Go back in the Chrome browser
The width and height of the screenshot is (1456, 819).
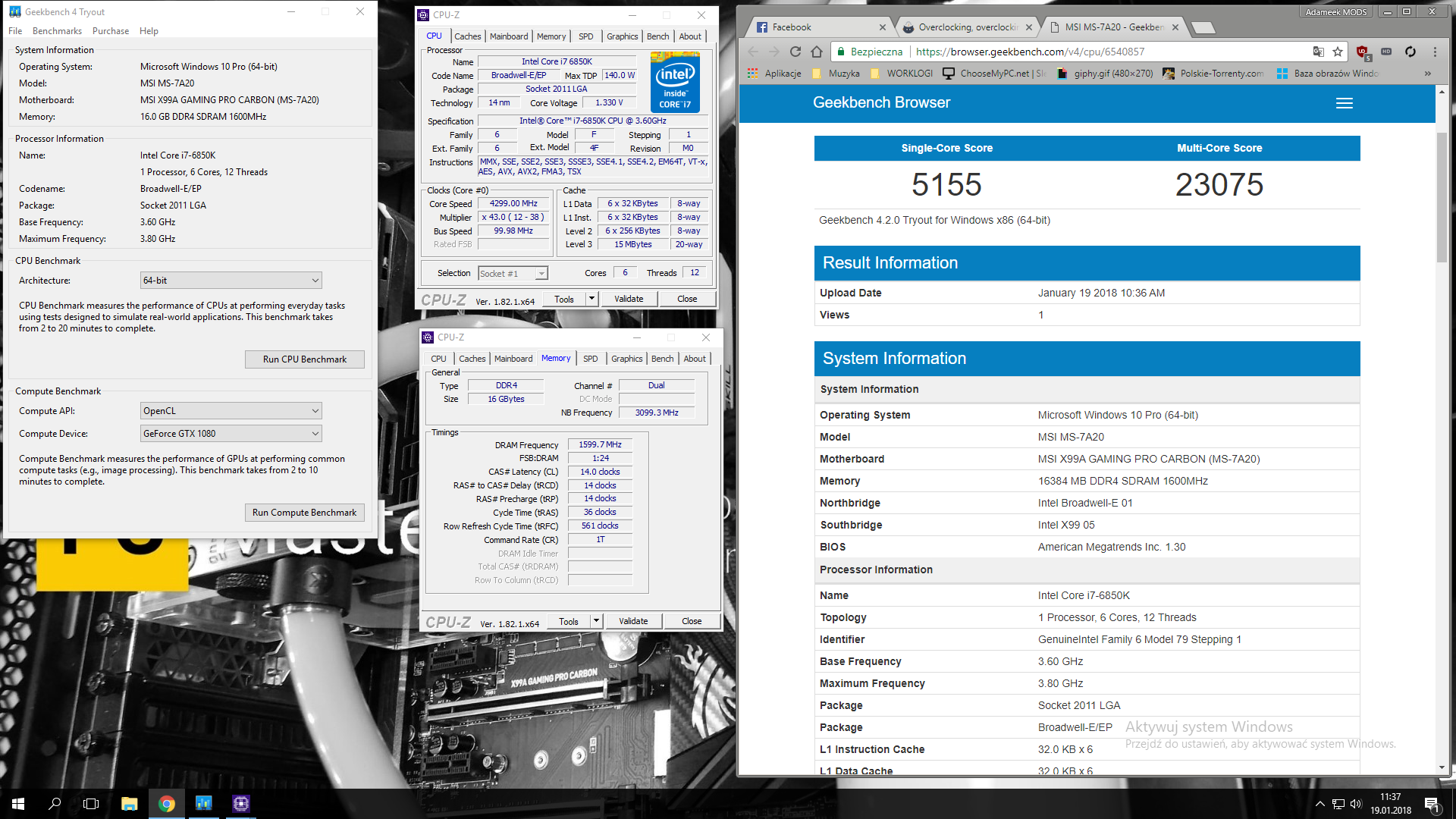point(753,52)
